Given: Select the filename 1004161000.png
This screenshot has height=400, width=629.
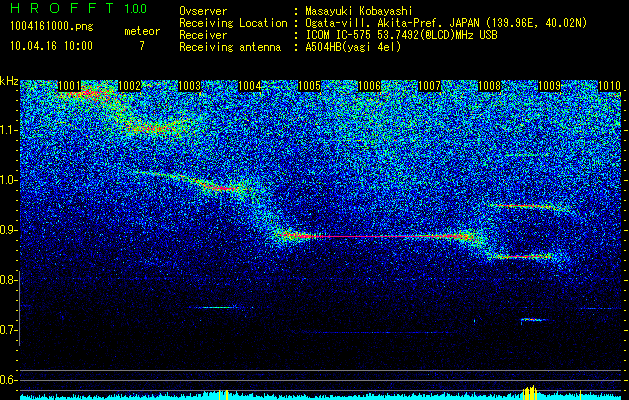Looking at the screenshot, I should (51, 27).
